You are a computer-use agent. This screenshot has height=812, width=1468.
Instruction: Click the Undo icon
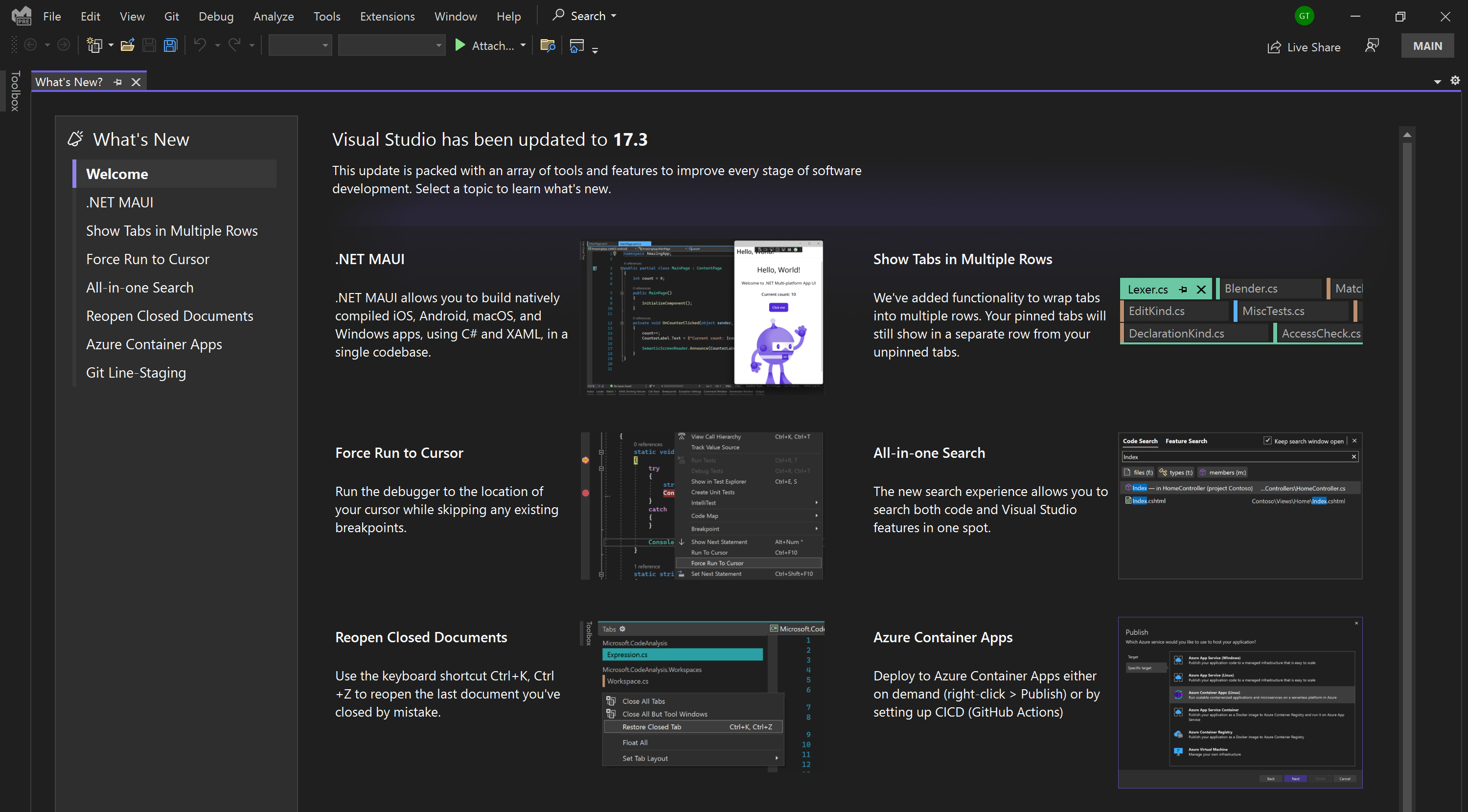(200, 45)
